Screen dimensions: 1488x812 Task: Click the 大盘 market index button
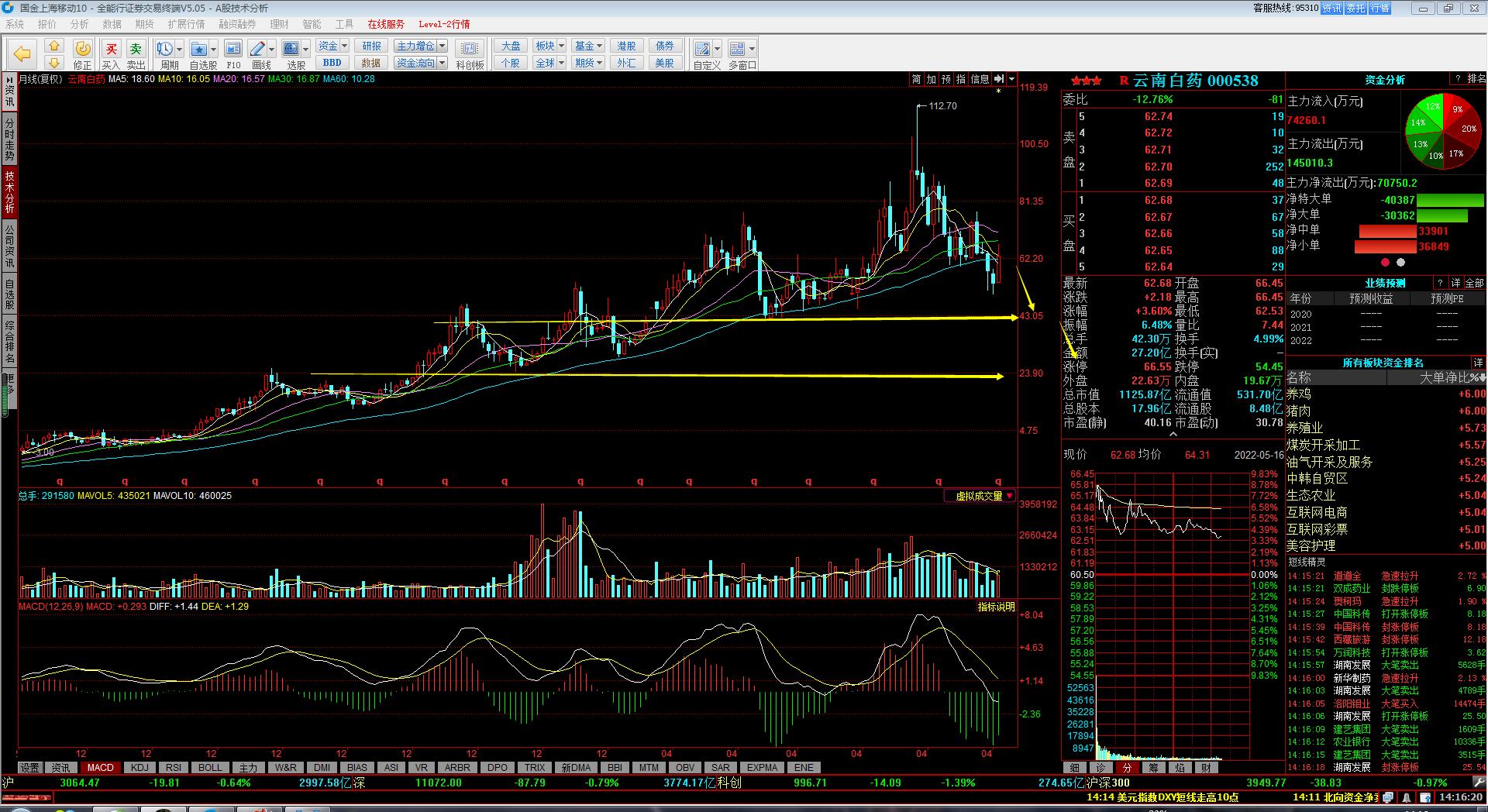(x=511, y=46)
